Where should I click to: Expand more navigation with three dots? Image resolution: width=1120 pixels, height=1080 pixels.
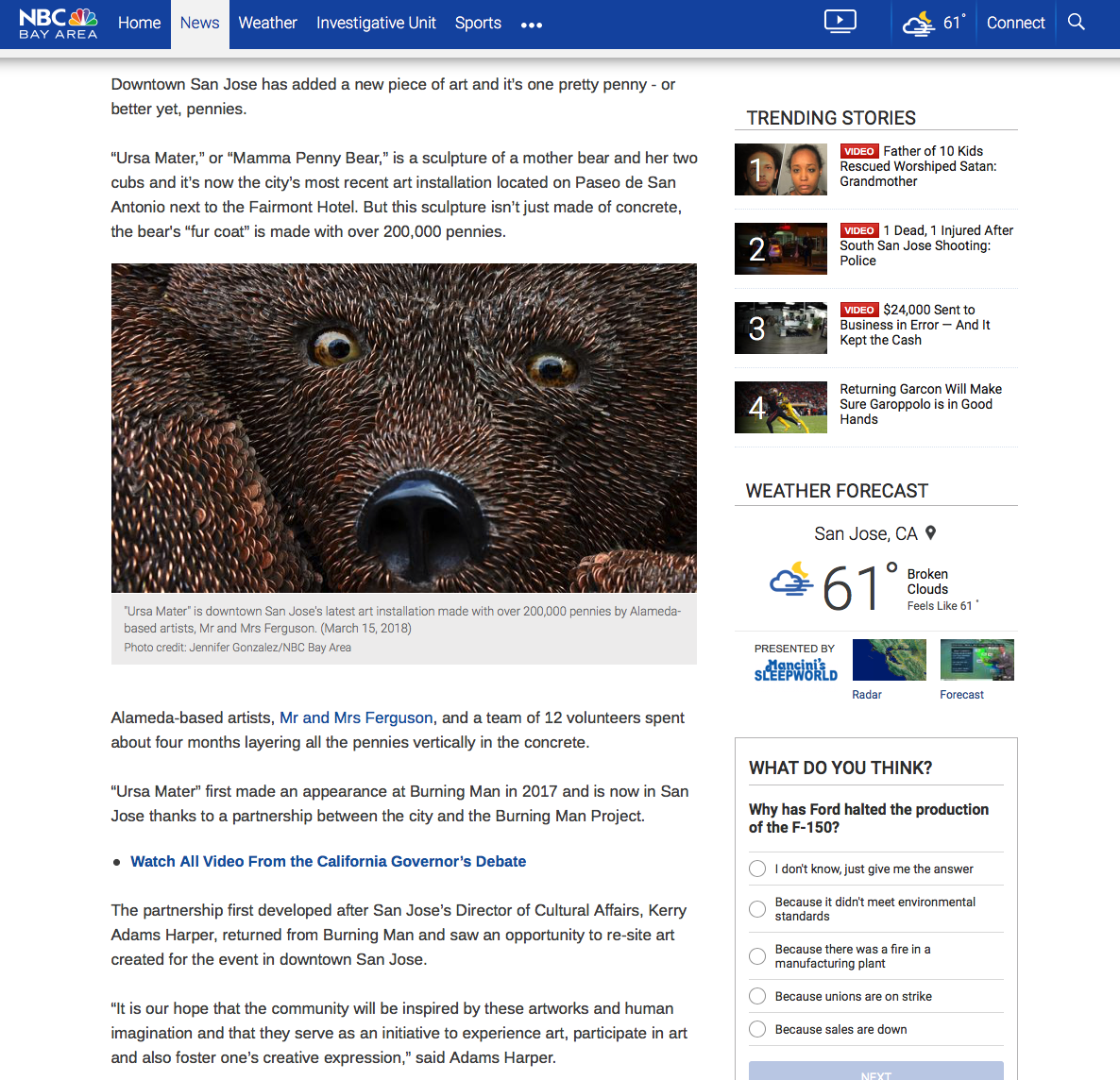(532, 25)
